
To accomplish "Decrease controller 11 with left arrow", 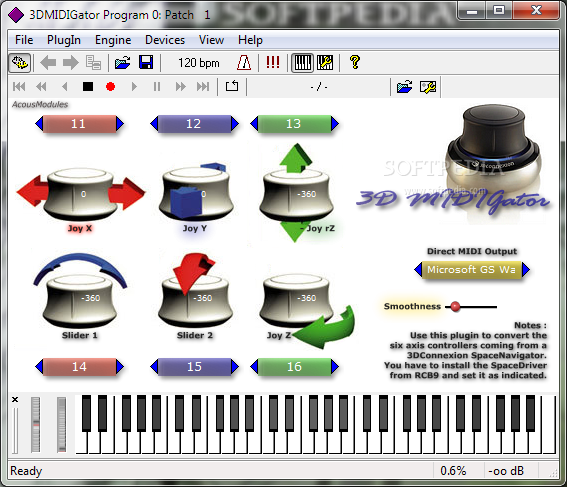I will [x=39, y=124].
